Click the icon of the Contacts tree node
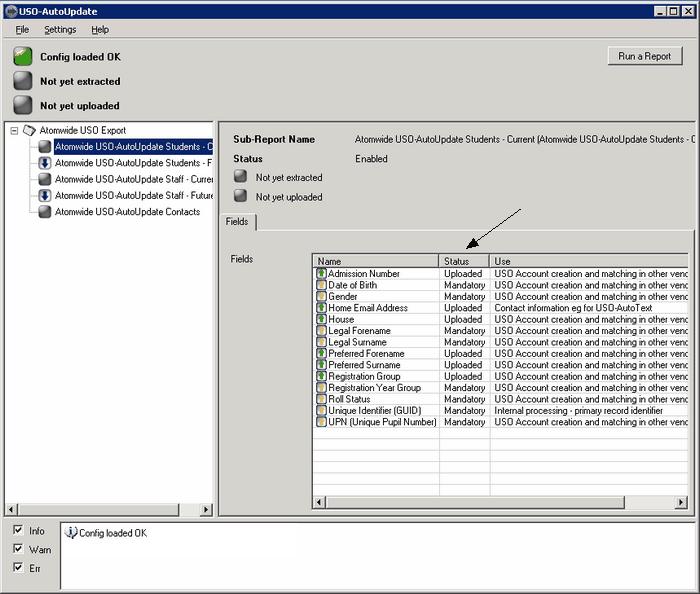This screenshot has height=594, width=700. [x=45, y=212]
